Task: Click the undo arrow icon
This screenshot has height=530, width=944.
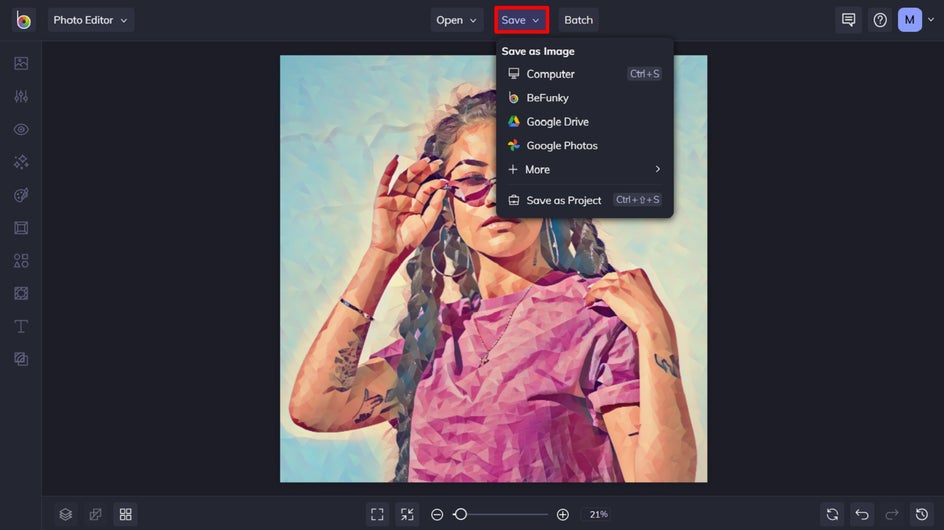Action: [862, 514]
